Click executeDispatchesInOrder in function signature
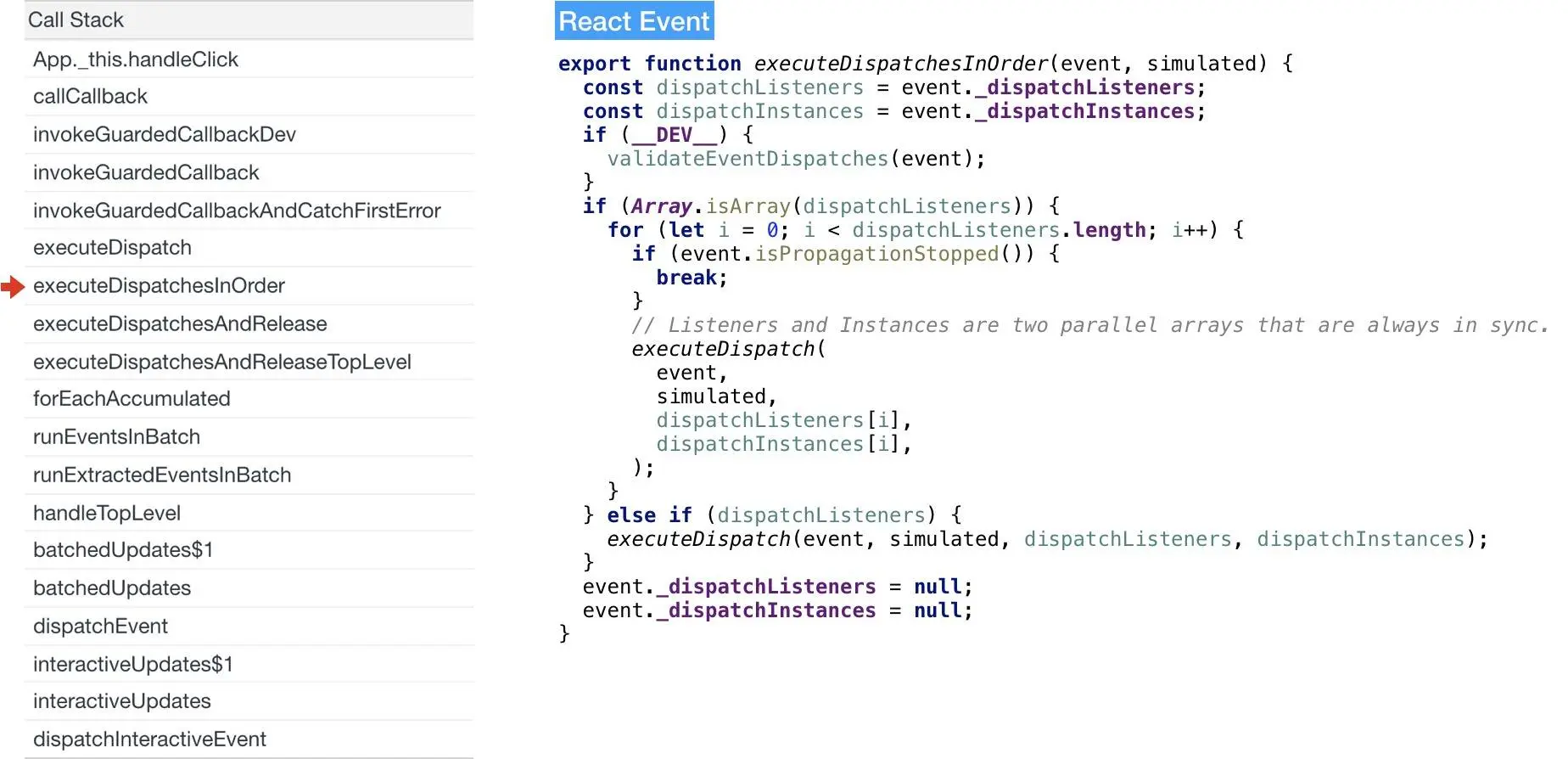1568x759 pixels. click(901, 64)
